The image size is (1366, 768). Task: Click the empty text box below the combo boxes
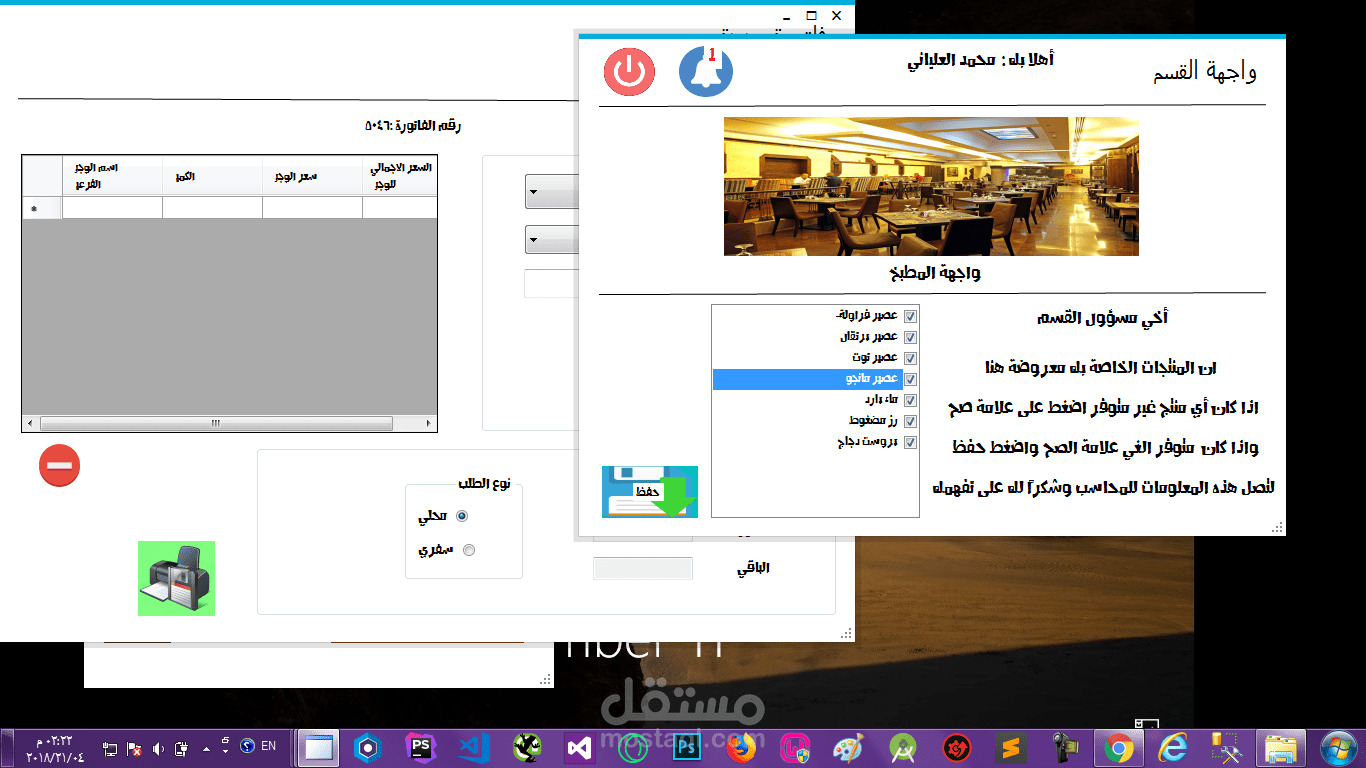point(551,283)
